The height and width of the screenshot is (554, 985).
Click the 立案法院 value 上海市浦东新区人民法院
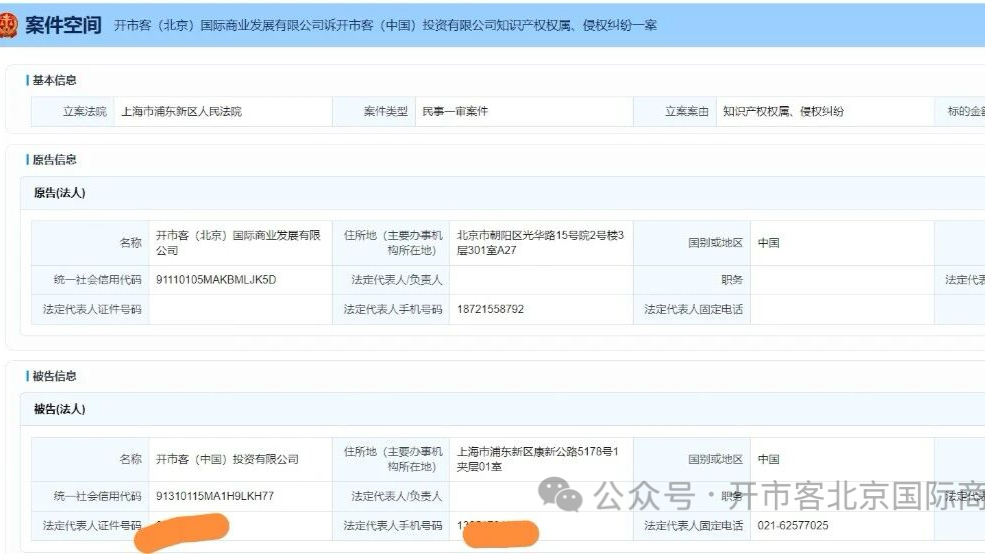pos(181,112)
